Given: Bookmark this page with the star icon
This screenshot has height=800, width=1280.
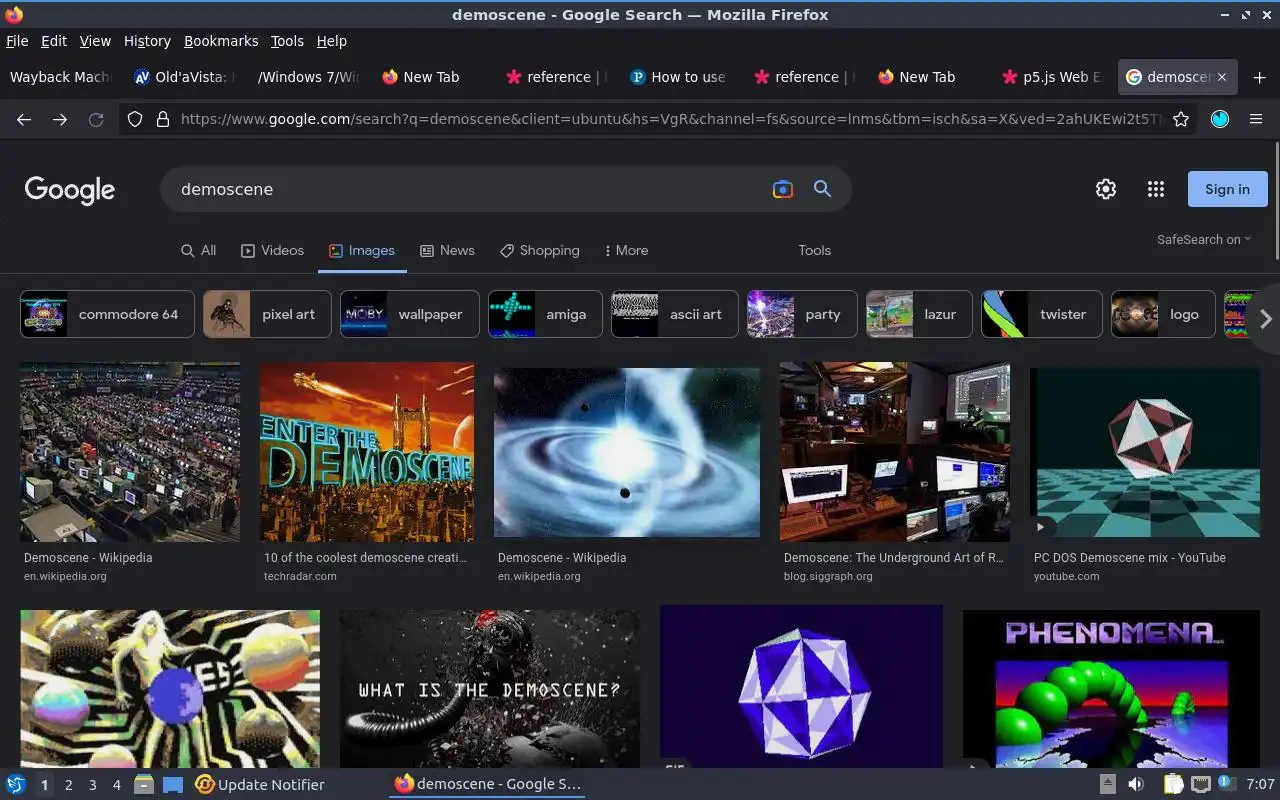Looking at the screenshot, I should pos(1181,119).
